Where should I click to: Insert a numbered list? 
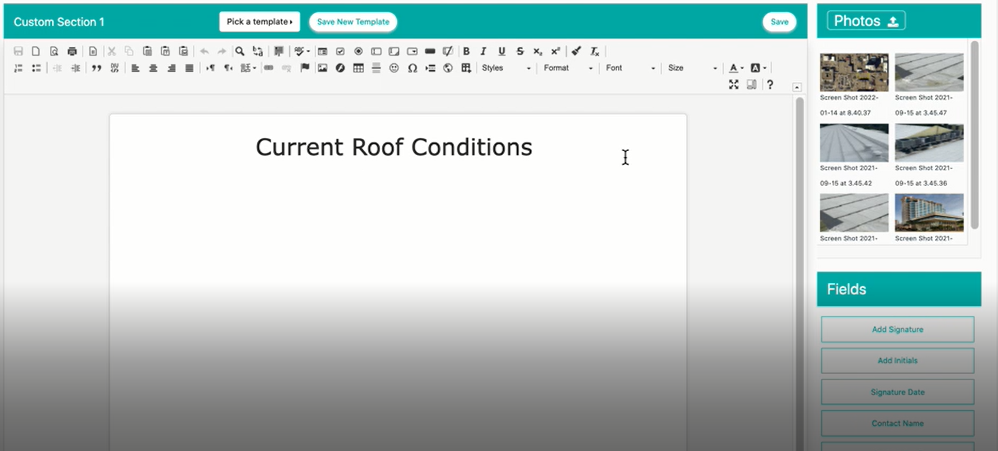(18, 68)
